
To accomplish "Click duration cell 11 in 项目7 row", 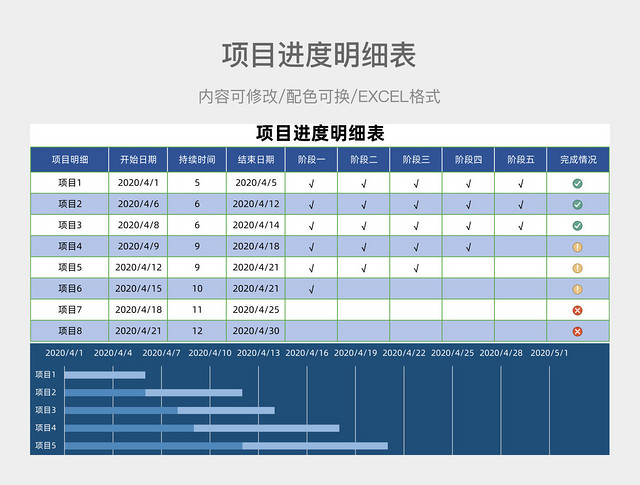I will (197, 310).
